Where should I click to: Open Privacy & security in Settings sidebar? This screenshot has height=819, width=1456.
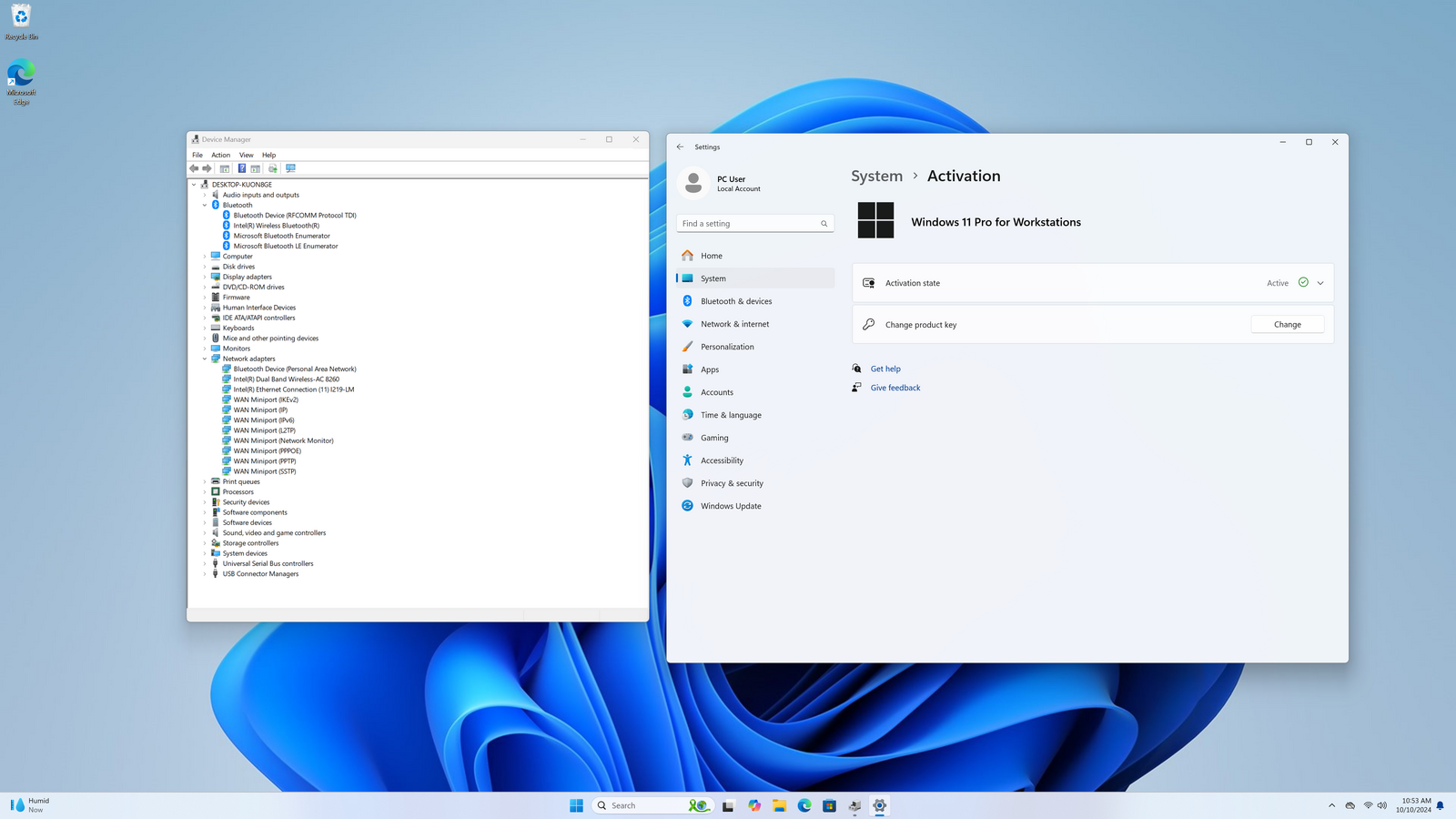755,483
